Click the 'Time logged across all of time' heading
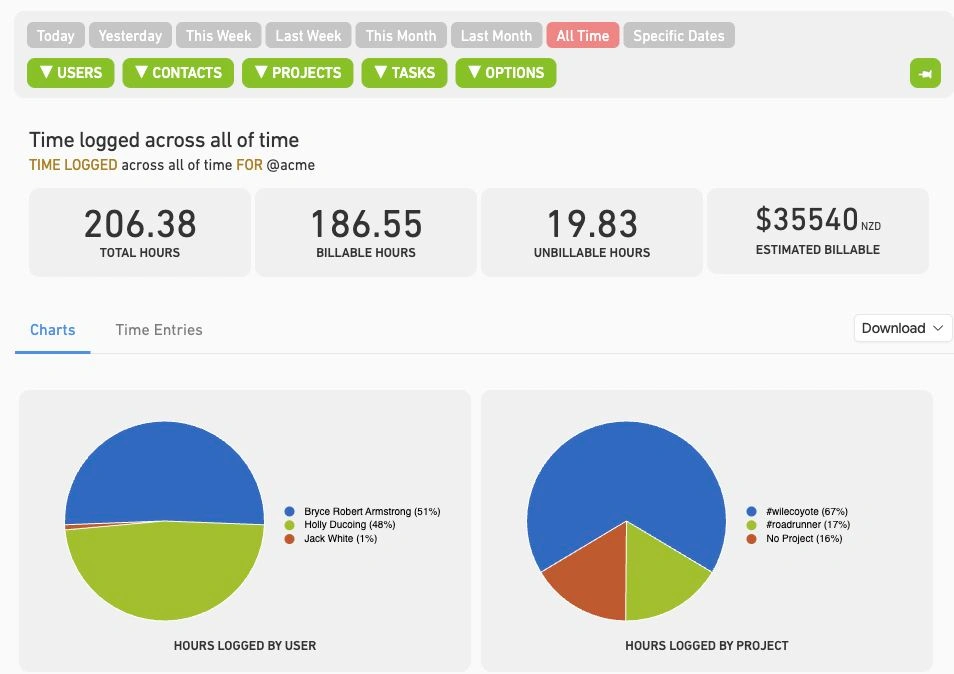The width and height of the screenshot is (954, 674). click(x=164, y=141)
